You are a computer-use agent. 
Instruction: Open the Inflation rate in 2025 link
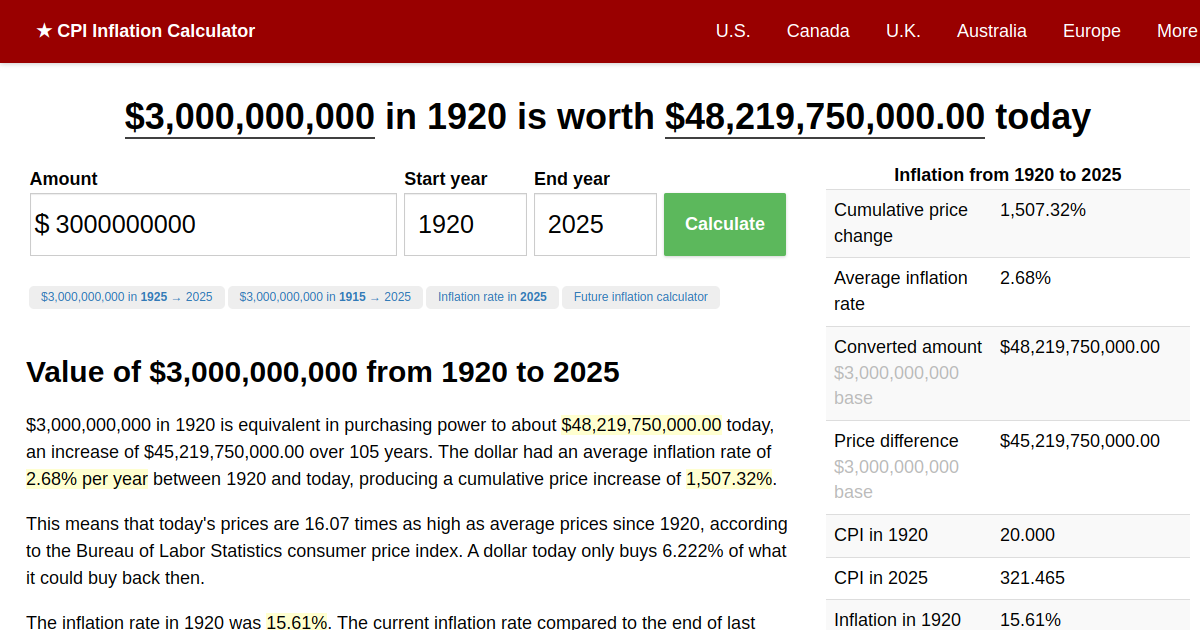[492, 297]
